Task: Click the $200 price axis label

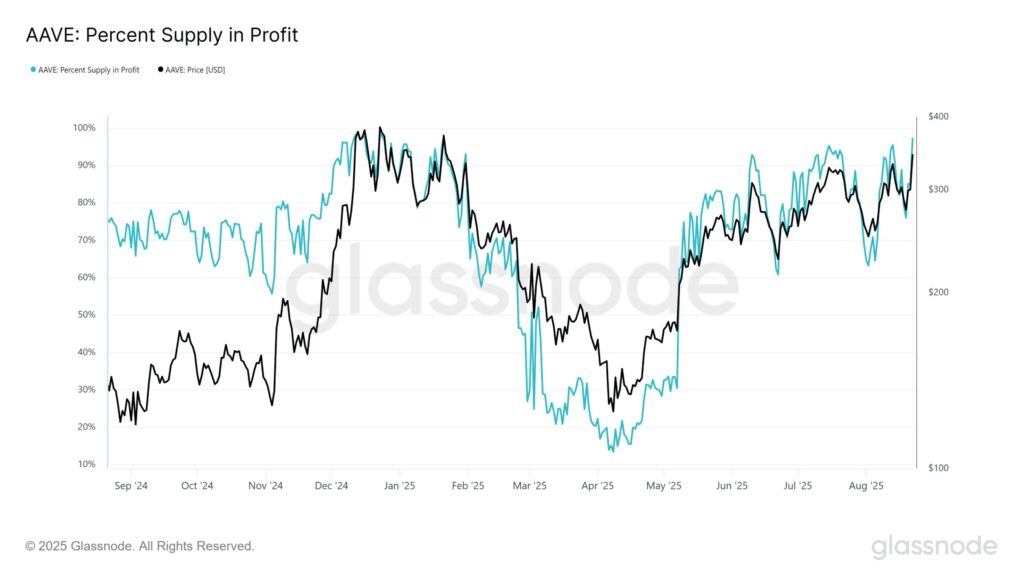Action: tap(938, 292)
